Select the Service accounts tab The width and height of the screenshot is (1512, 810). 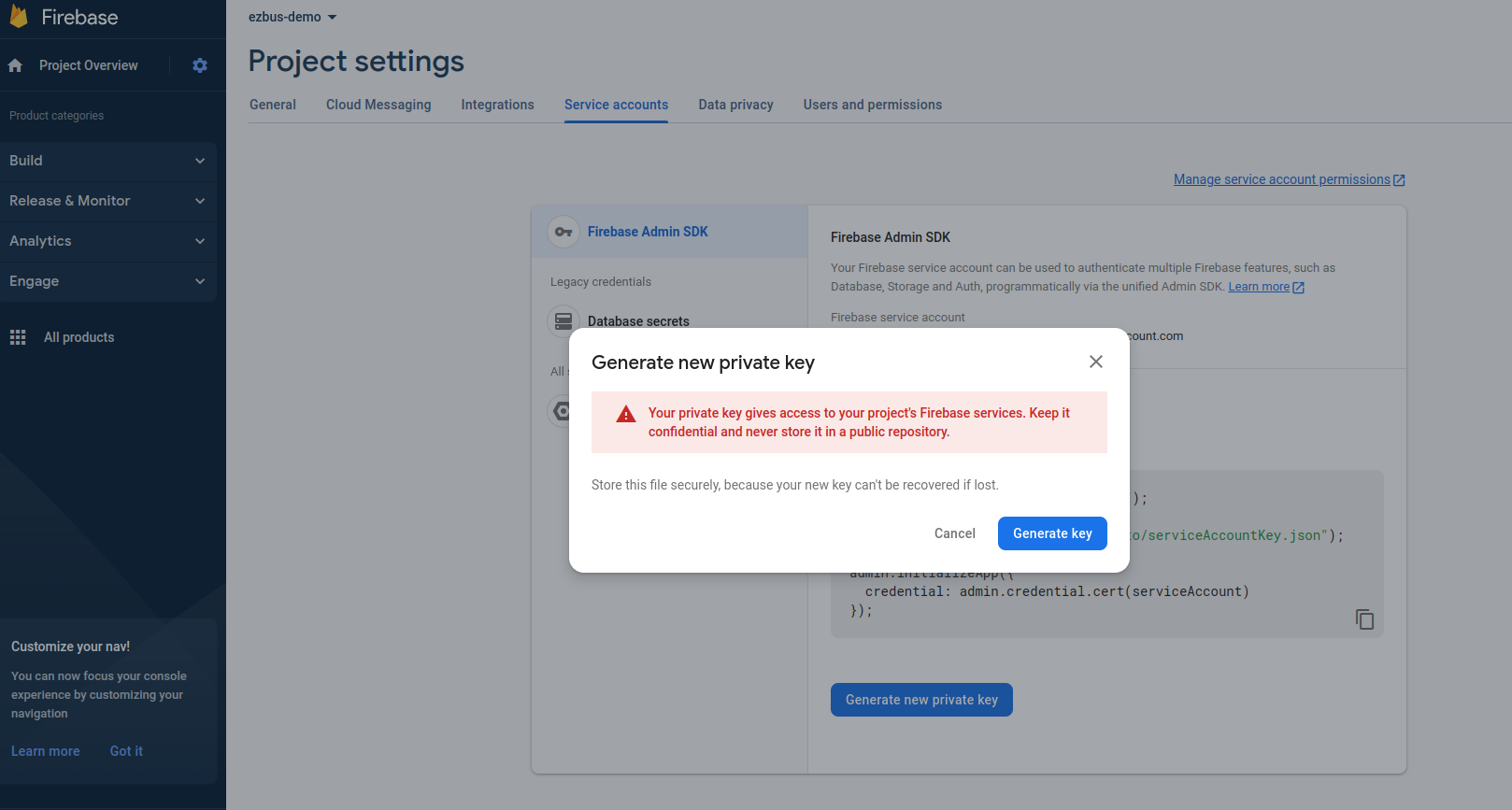pyautogui.click(x=616, y=105)
